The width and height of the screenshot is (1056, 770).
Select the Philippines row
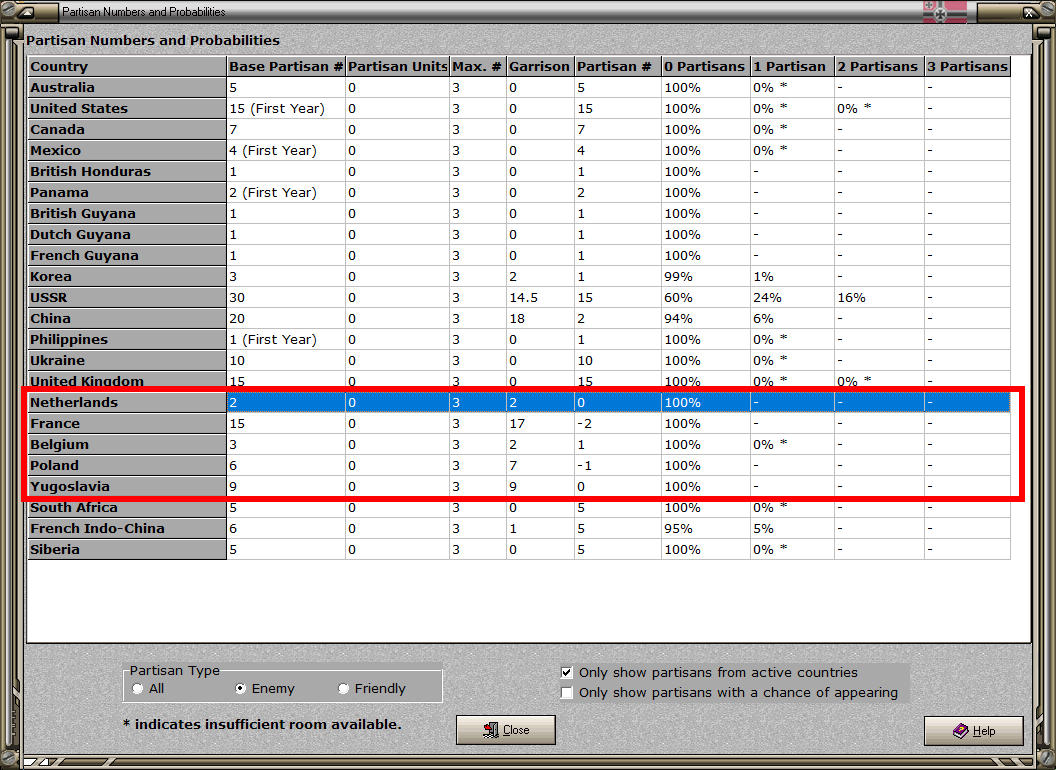pos(519,340)
